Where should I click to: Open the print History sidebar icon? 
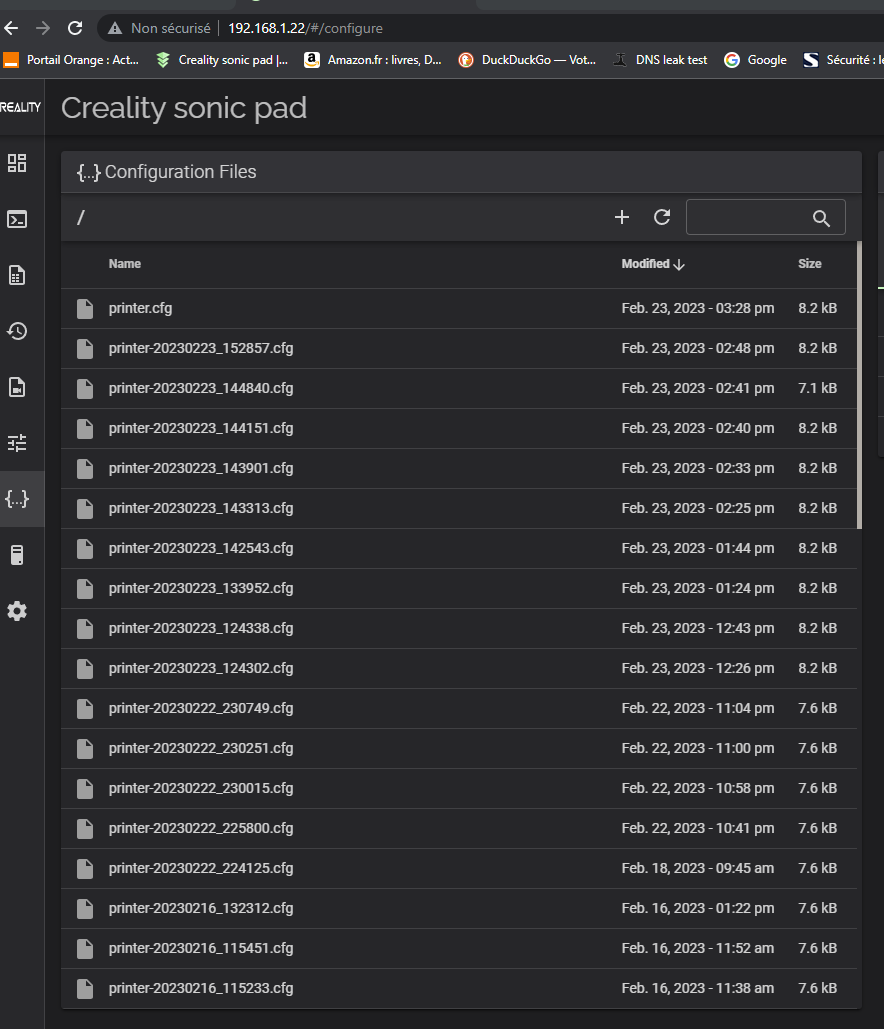coord(17,331)
